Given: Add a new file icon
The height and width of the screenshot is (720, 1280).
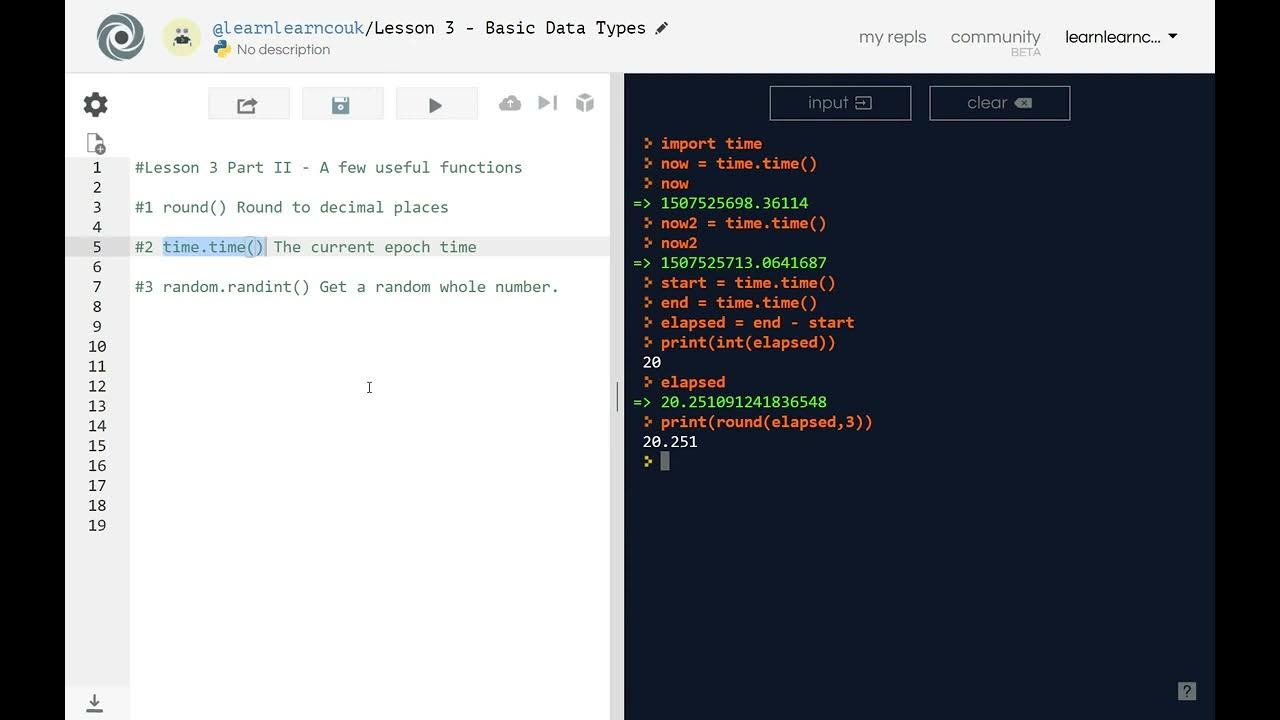Looking at the screenshot, I should click(x=95, y=143).
